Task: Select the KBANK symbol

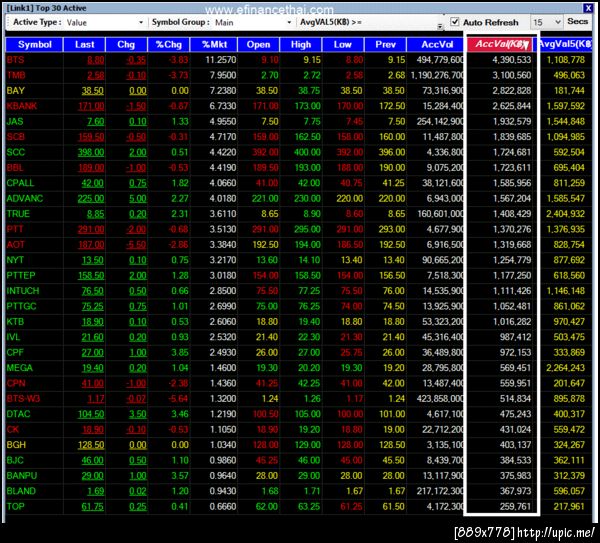Action: pyautogui.click(x=22, y=106)
